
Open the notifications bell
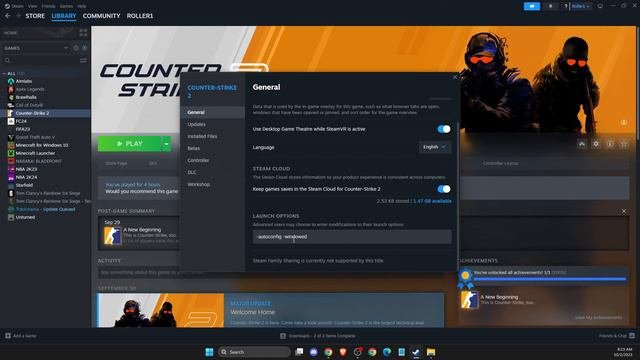tap(550, 6)
